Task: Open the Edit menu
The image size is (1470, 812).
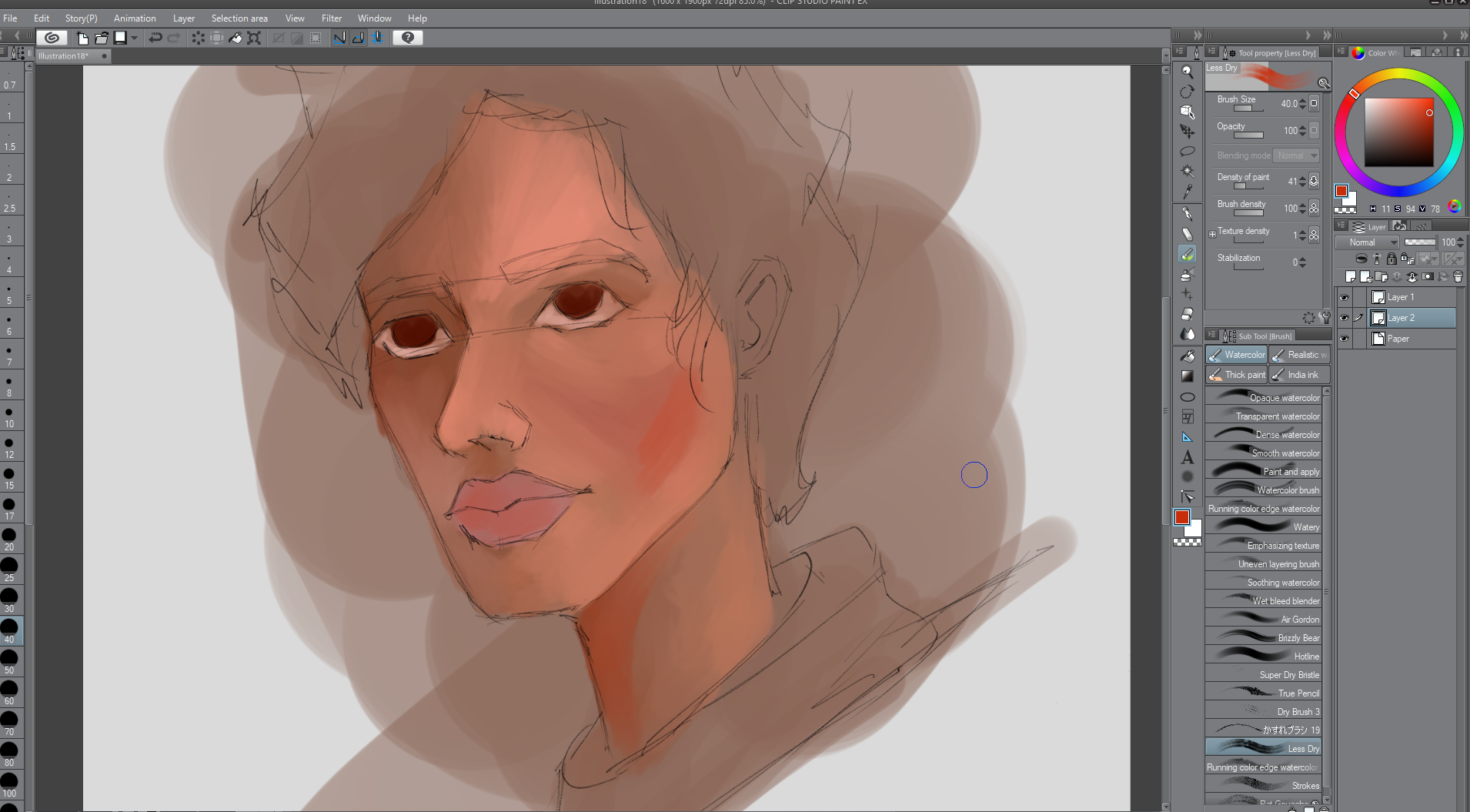Action: click(x=42, y=18)
